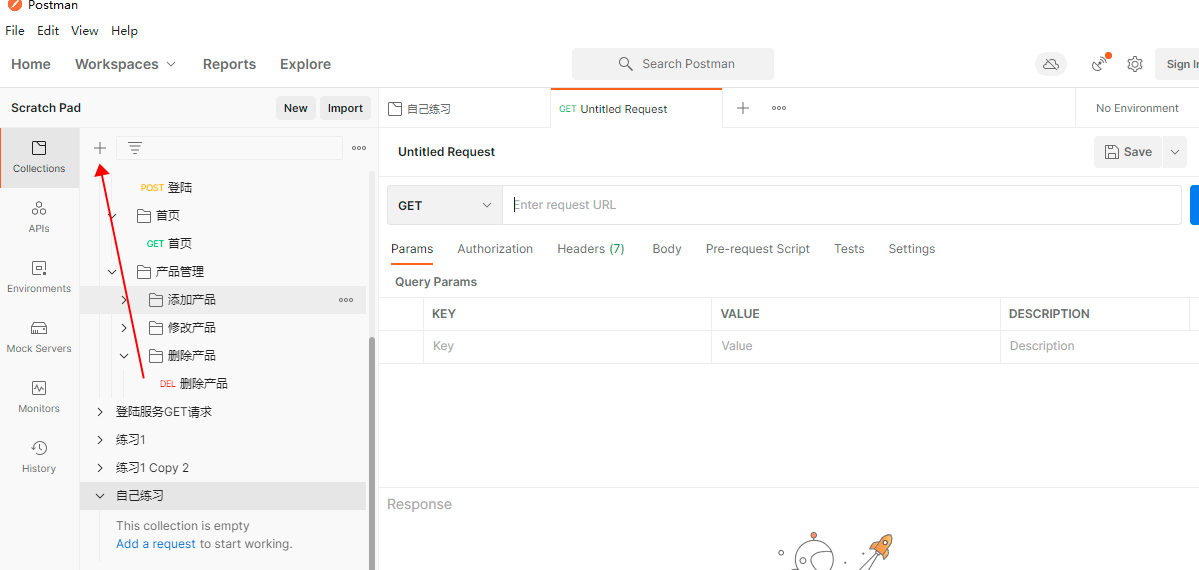Go to Home
Viewport: 1199px width, 570px height.
point(31,64)
